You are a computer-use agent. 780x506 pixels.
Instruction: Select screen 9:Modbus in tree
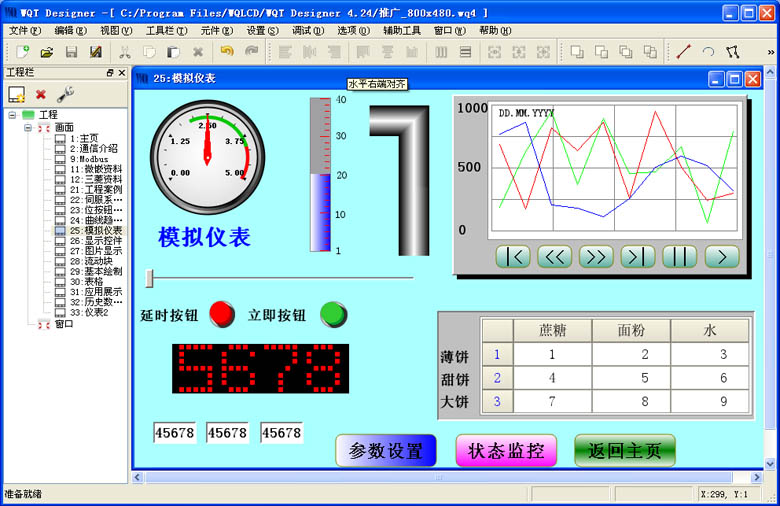pos(89,159)
